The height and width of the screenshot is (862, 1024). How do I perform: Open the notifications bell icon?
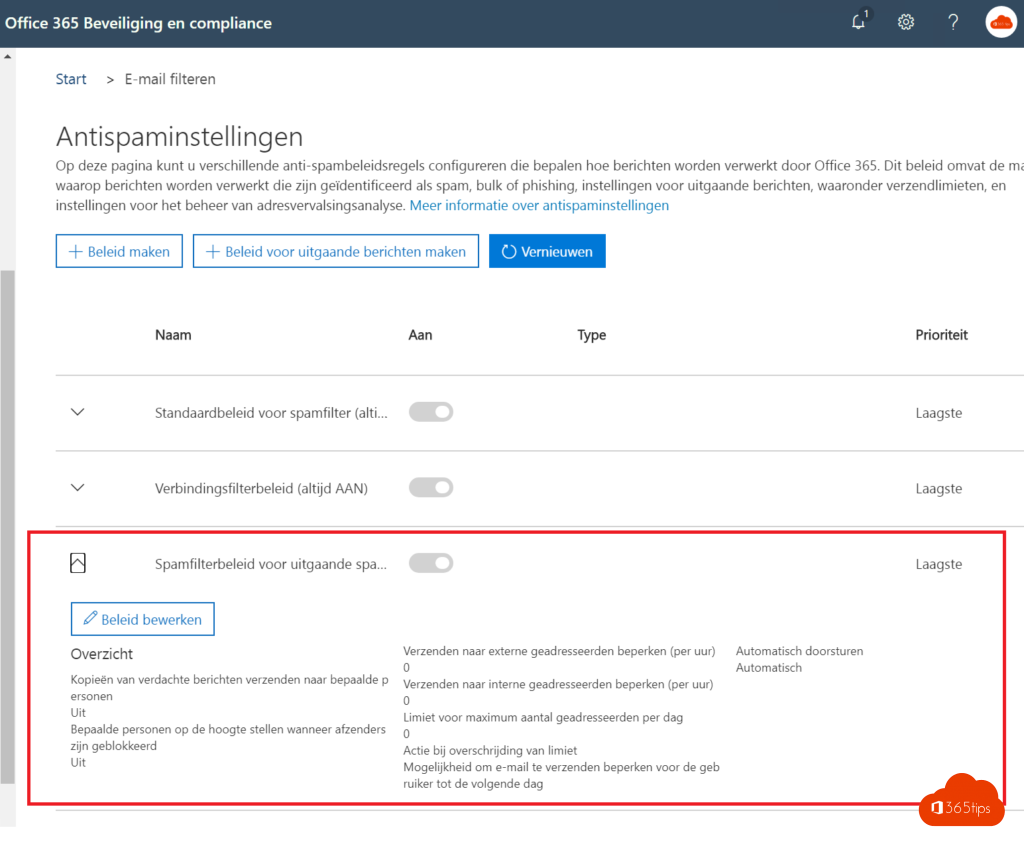tap(858, 22)
